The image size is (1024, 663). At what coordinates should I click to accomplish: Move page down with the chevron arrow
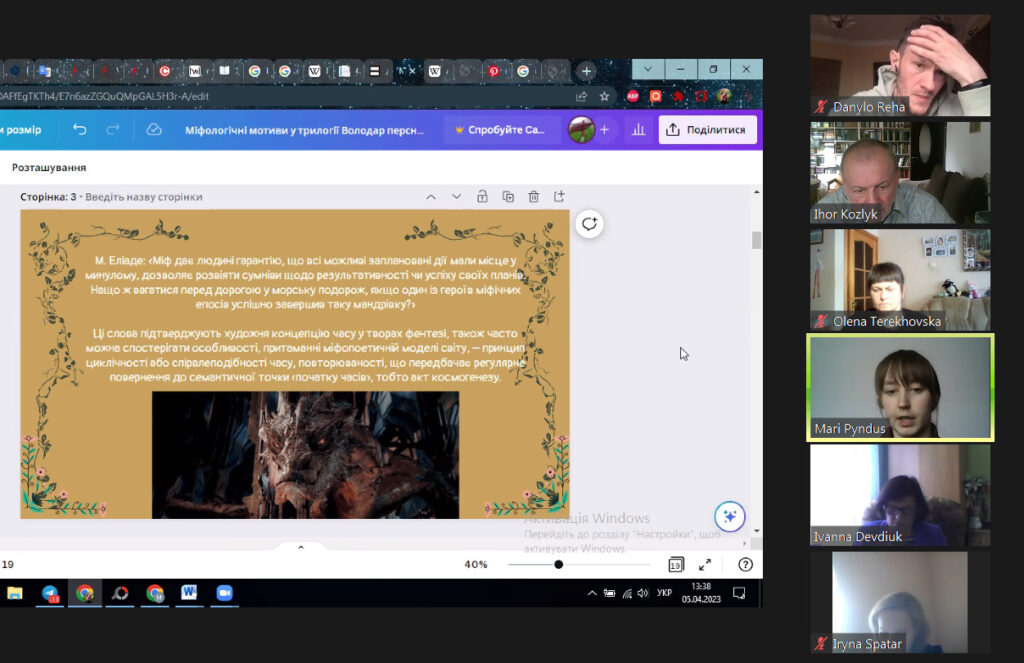tap(456, 197)
